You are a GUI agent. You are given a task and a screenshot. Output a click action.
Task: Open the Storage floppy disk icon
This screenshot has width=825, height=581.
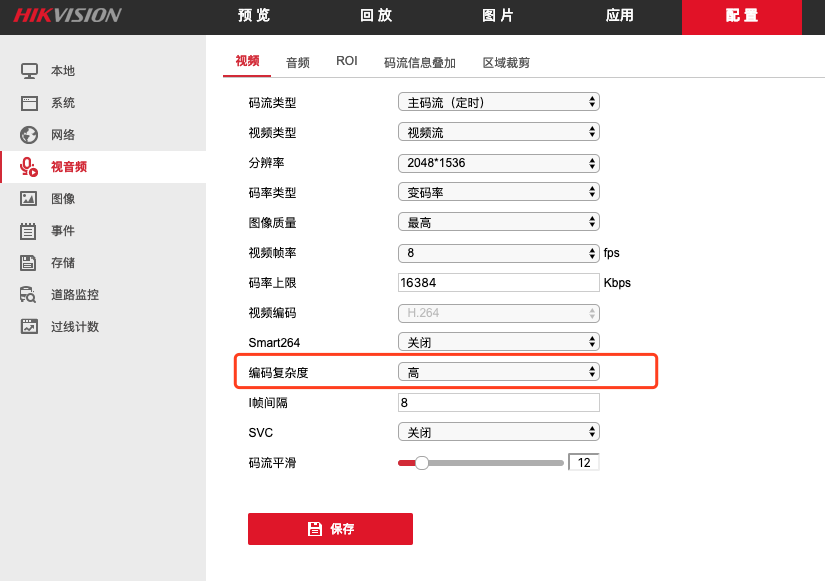pyautogui.click(x=29, y=263)
